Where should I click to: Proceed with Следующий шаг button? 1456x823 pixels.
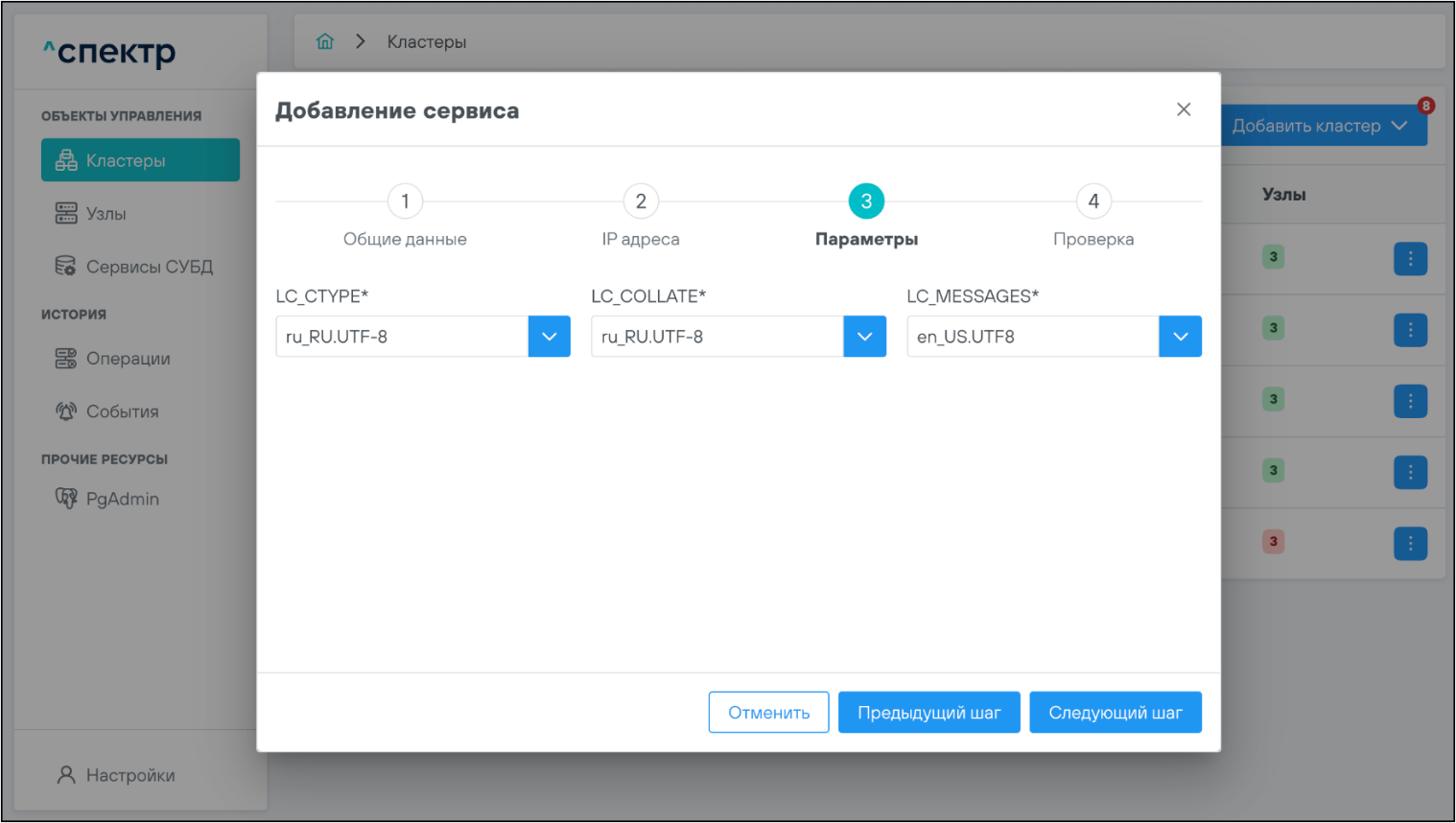(1115, 713)
